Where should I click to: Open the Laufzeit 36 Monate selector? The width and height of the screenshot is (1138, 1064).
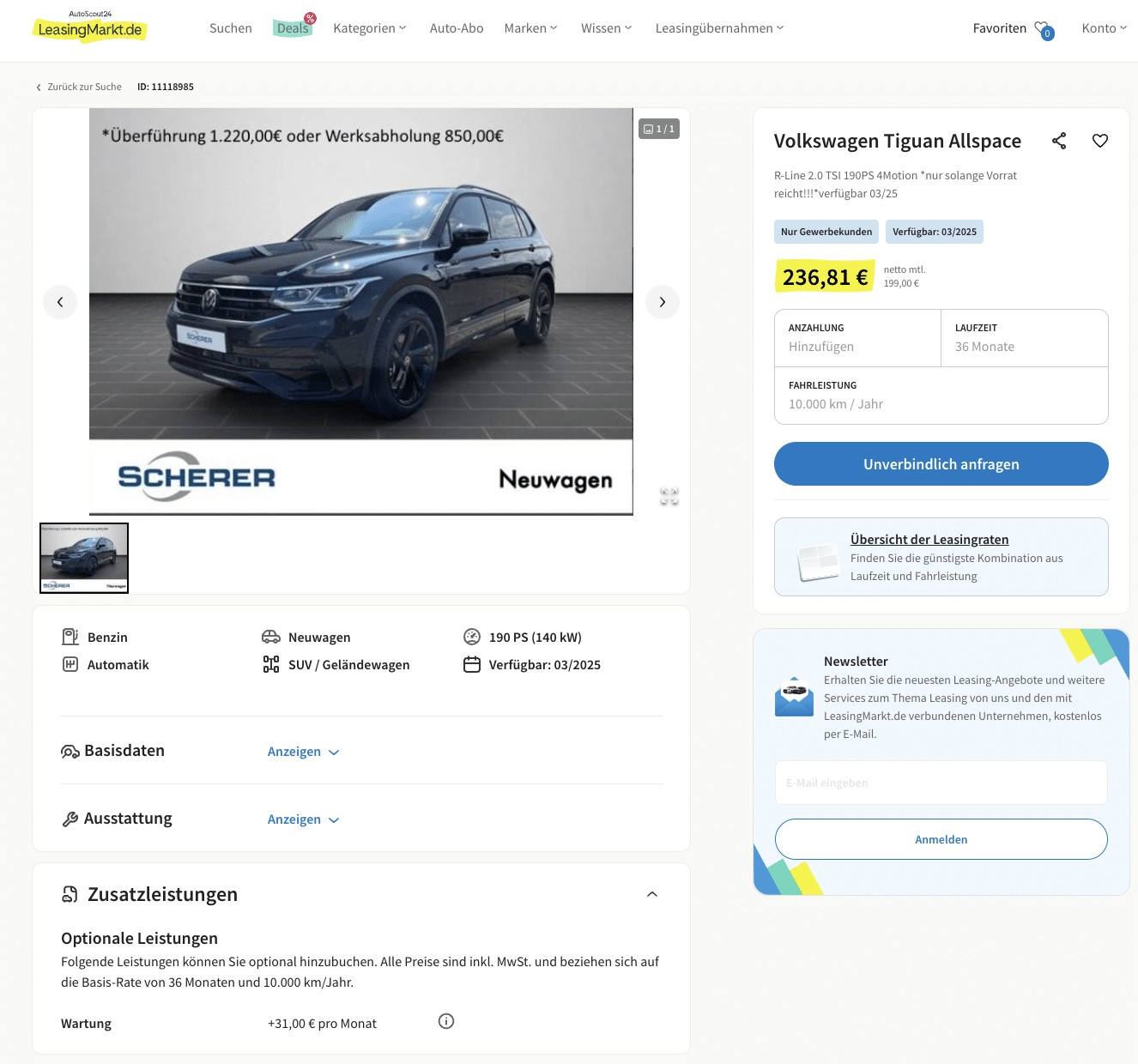pyautogui.click(x=1025, y=338)
